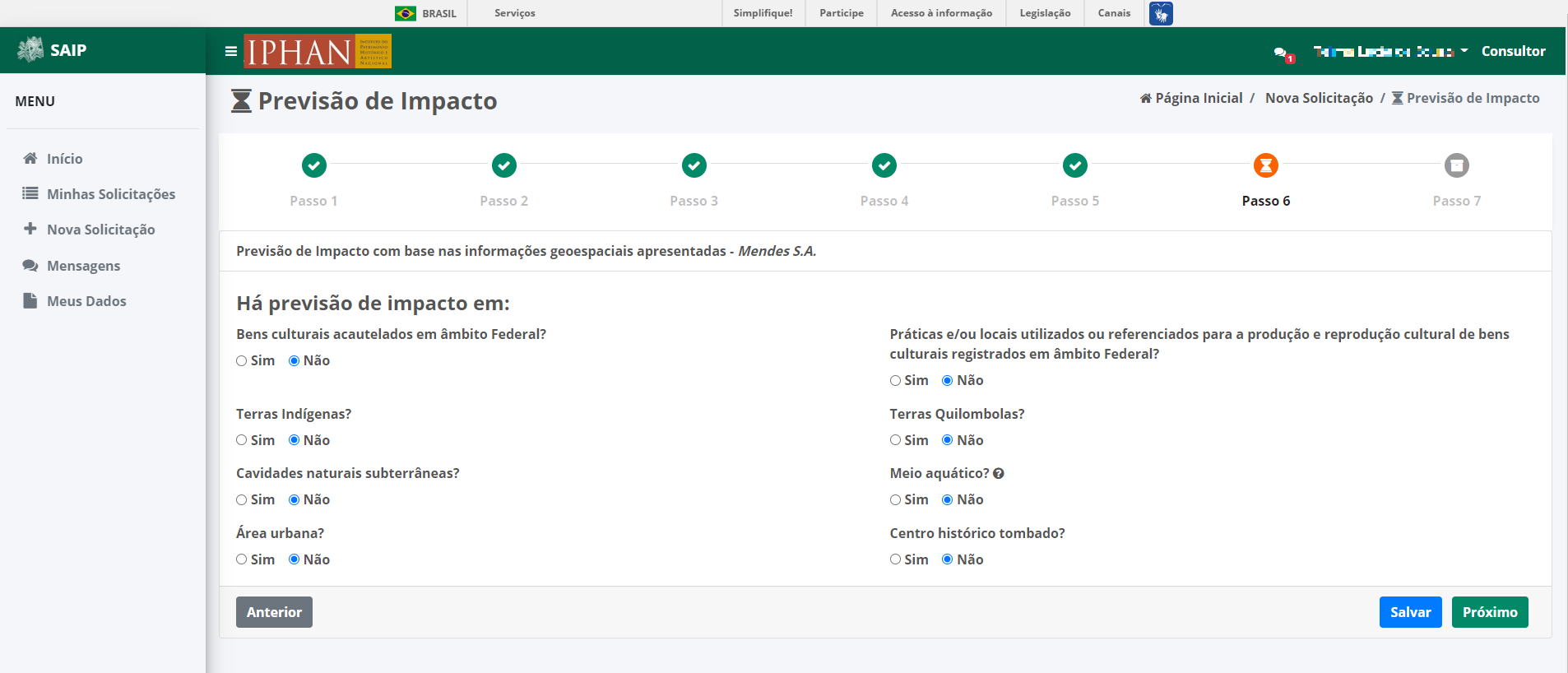Click the Passo 4 completed check icon
Viewport: 1568px width, 673px height.
point(884,165)
